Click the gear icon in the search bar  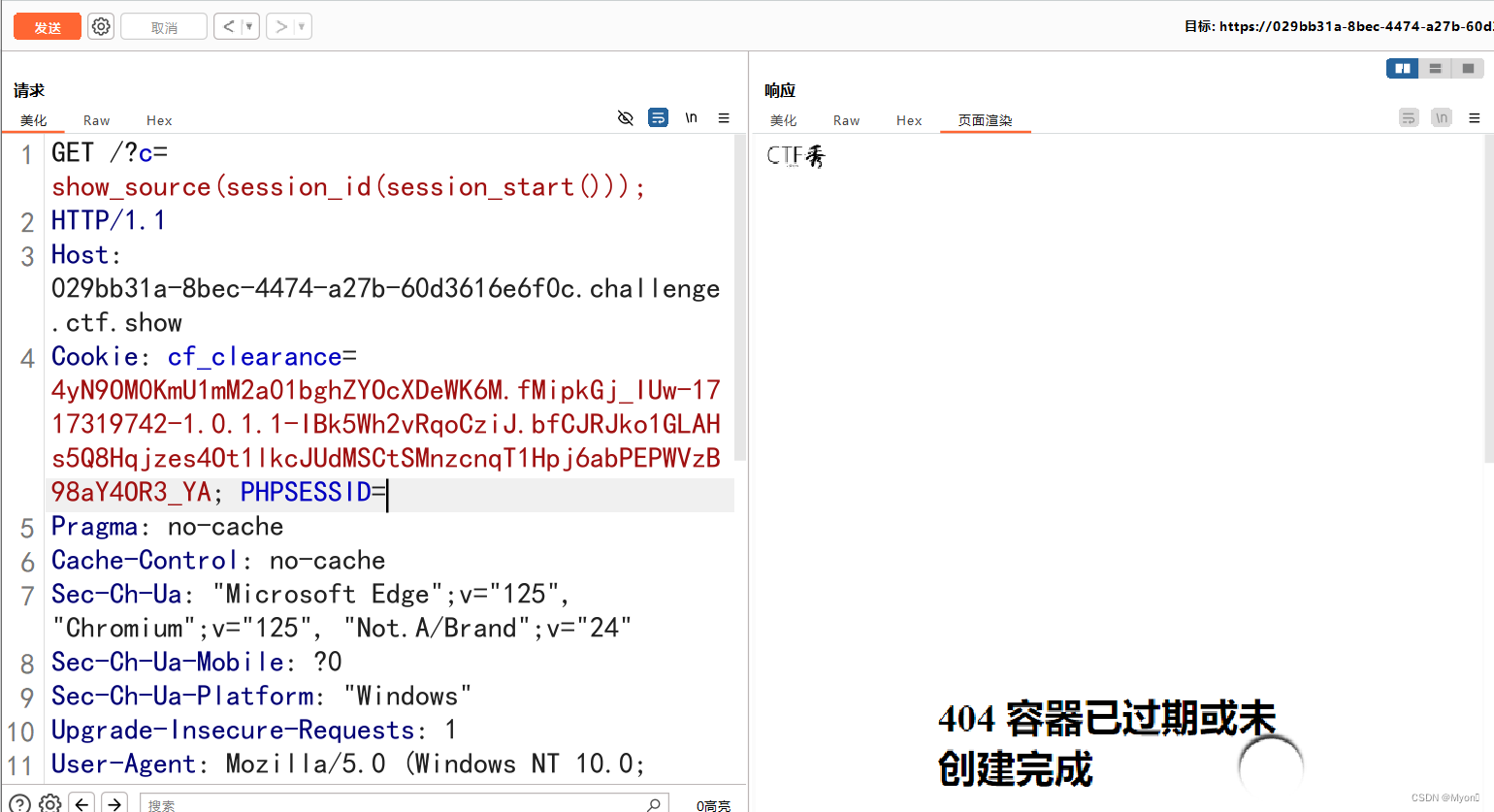(x=50, y=804)
